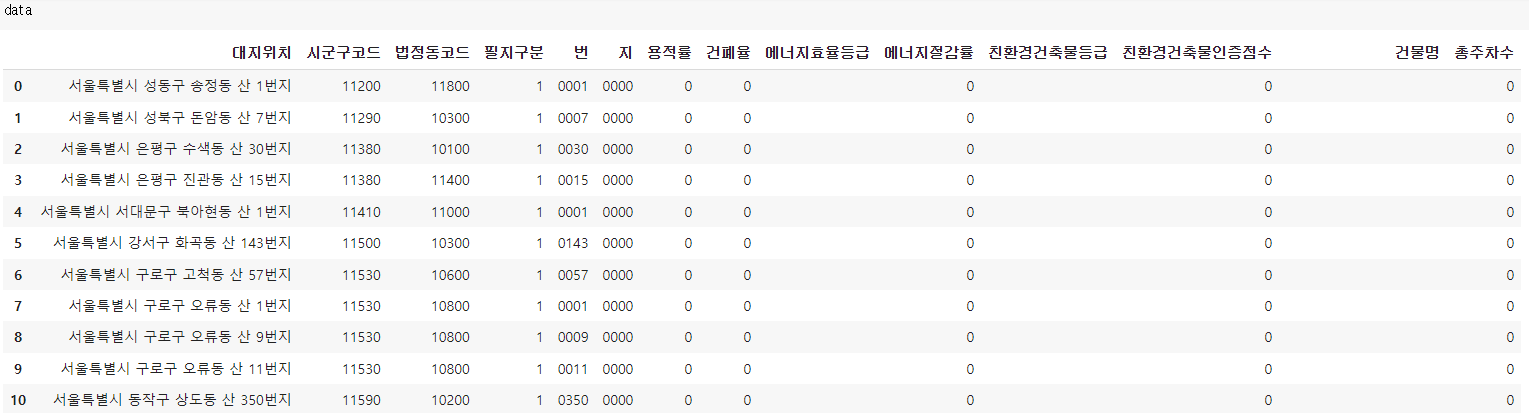Click the 총주차수 column header
This screenshot has width=1529, height=413.
[x=1484, y=52]
